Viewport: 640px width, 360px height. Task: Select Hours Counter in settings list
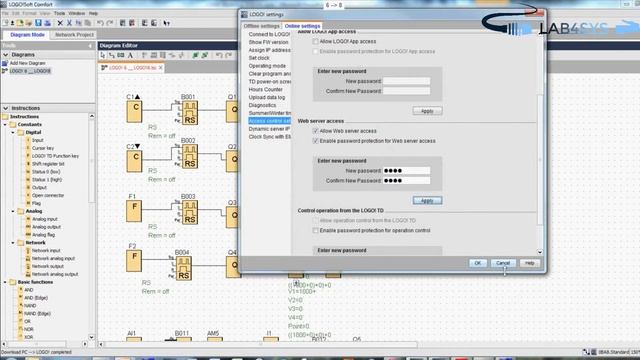[265, 89]
